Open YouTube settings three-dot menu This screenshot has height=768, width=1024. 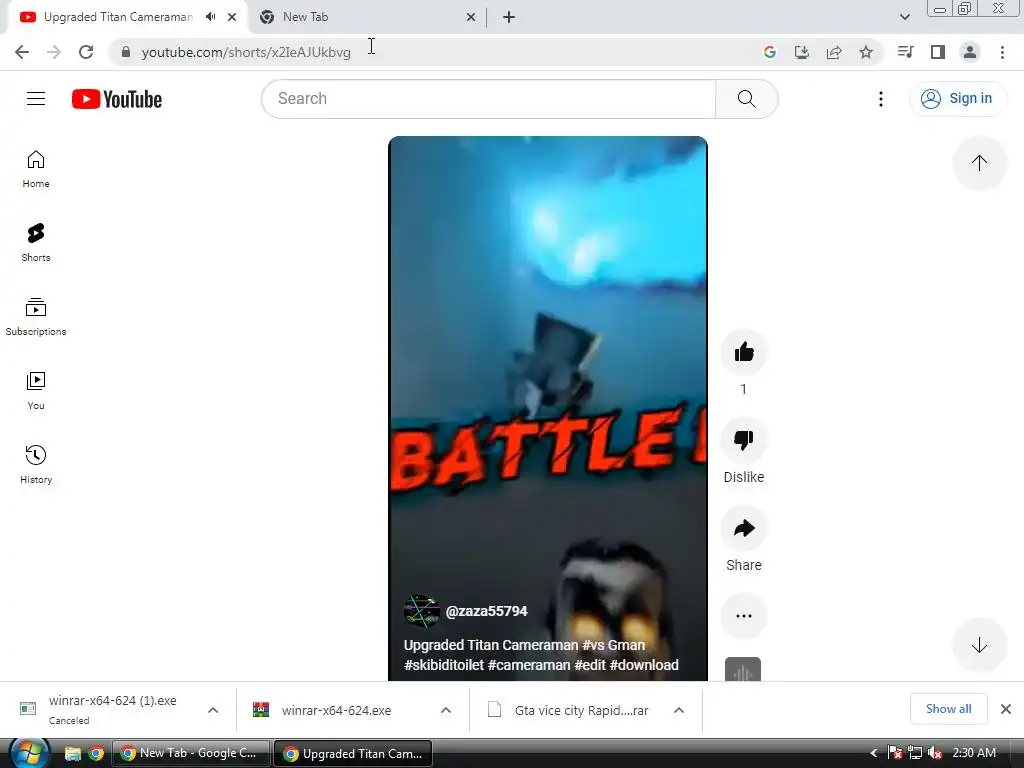881,99
